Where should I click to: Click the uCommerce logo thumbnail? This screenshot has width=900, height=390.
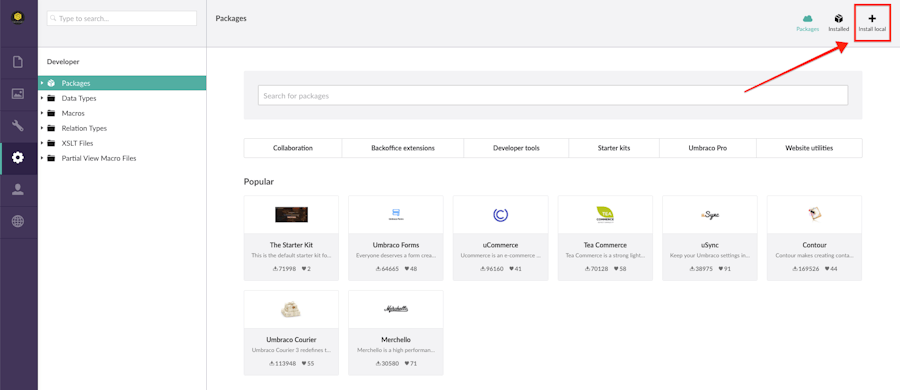coord(500,215)
